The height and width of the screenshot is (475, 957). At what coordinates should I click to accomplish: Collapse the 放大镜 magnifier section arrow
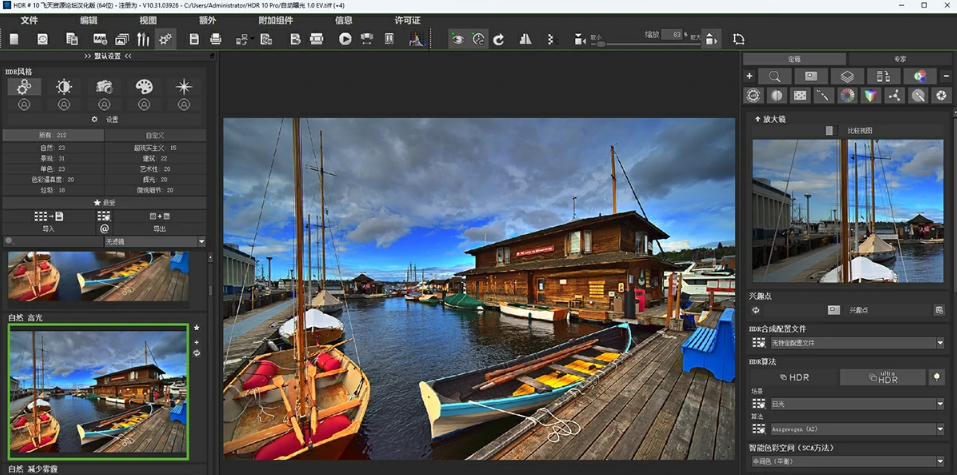tap(757, 119)
